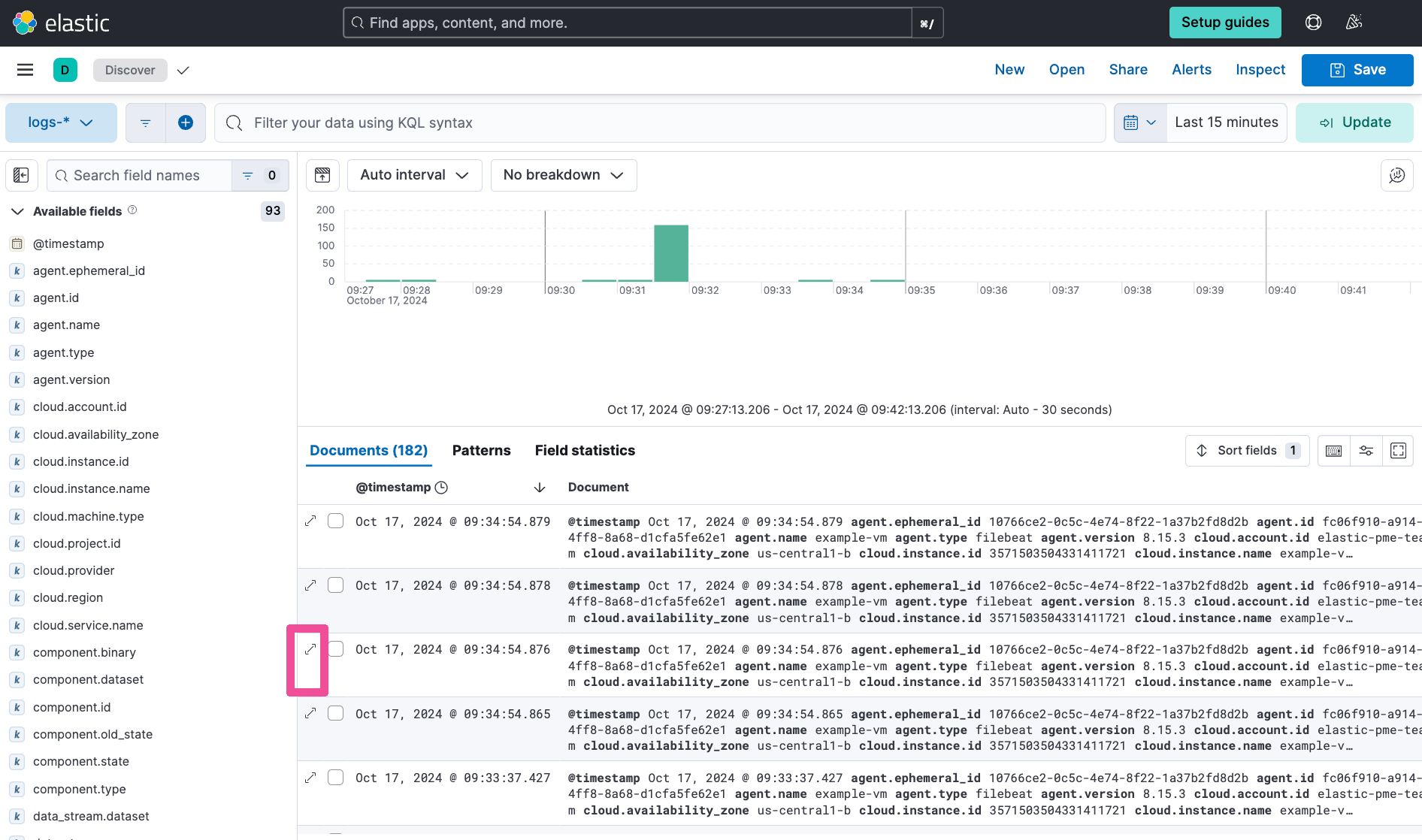
Task: Enter fullscreen mode for the document grid
Action: coord(1398,451)
